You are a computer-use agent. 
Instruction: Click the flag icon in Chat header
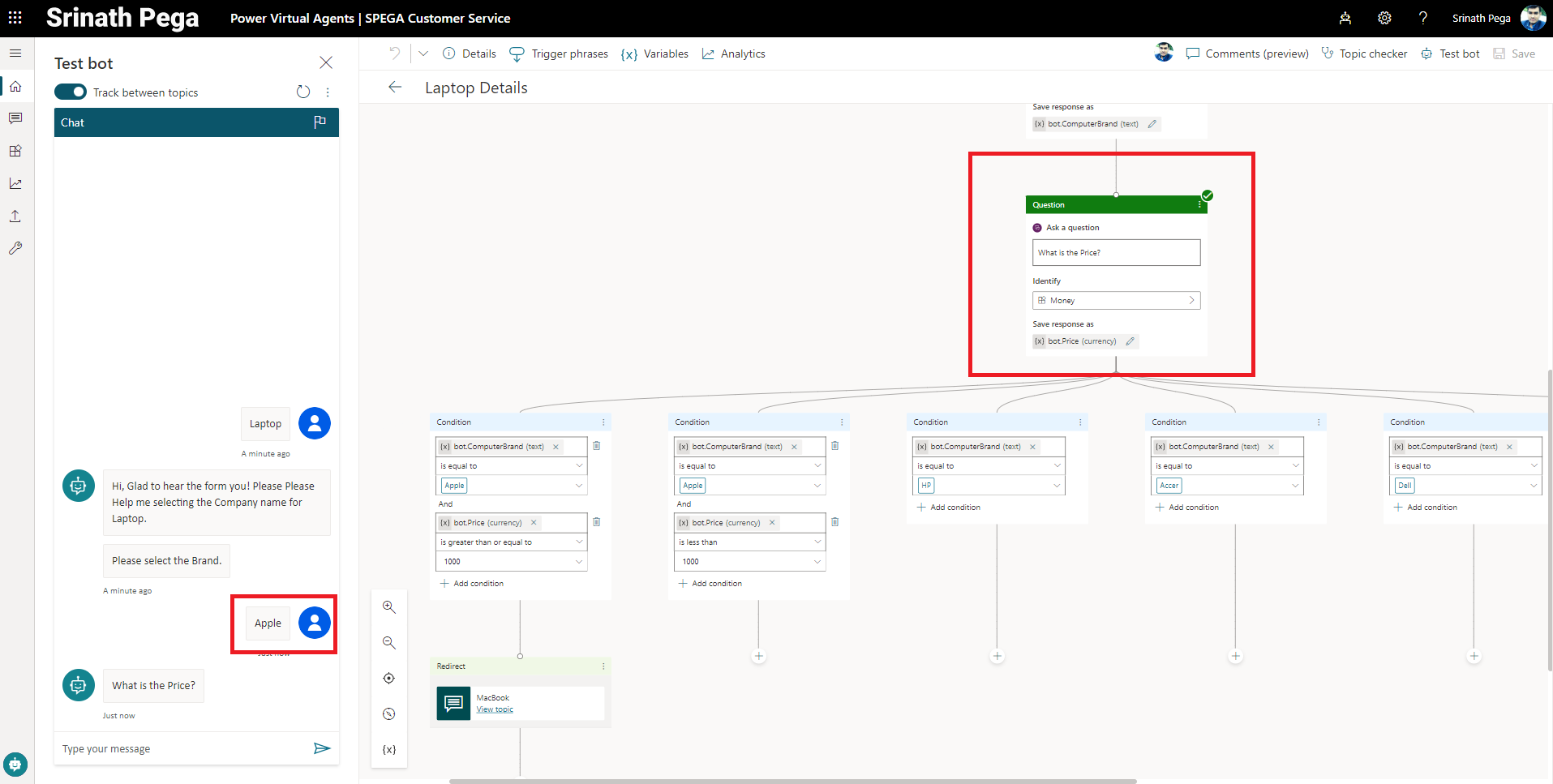click(x=320, y=122)
